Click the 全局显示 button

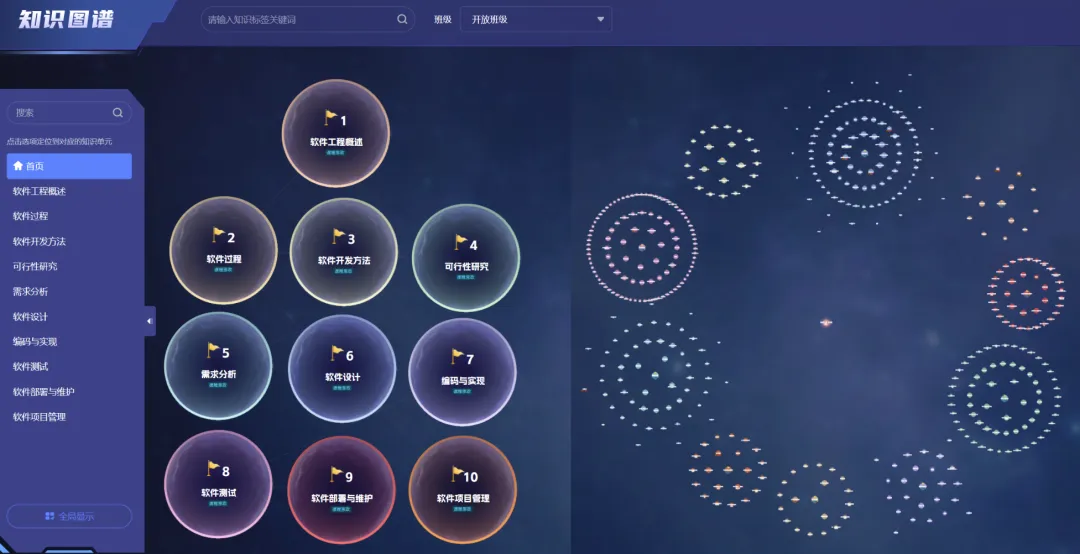pyautogui.click(x=69, y=516)
